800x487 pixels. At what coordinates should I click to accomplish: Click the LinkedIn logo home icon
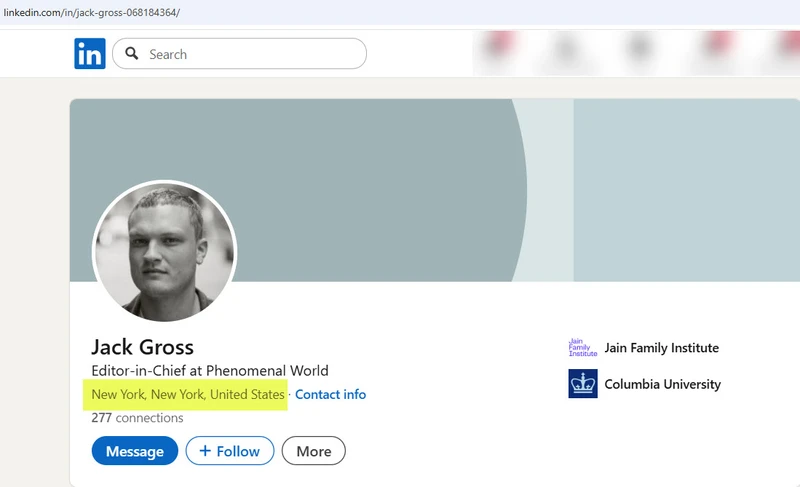pos(89,54)
